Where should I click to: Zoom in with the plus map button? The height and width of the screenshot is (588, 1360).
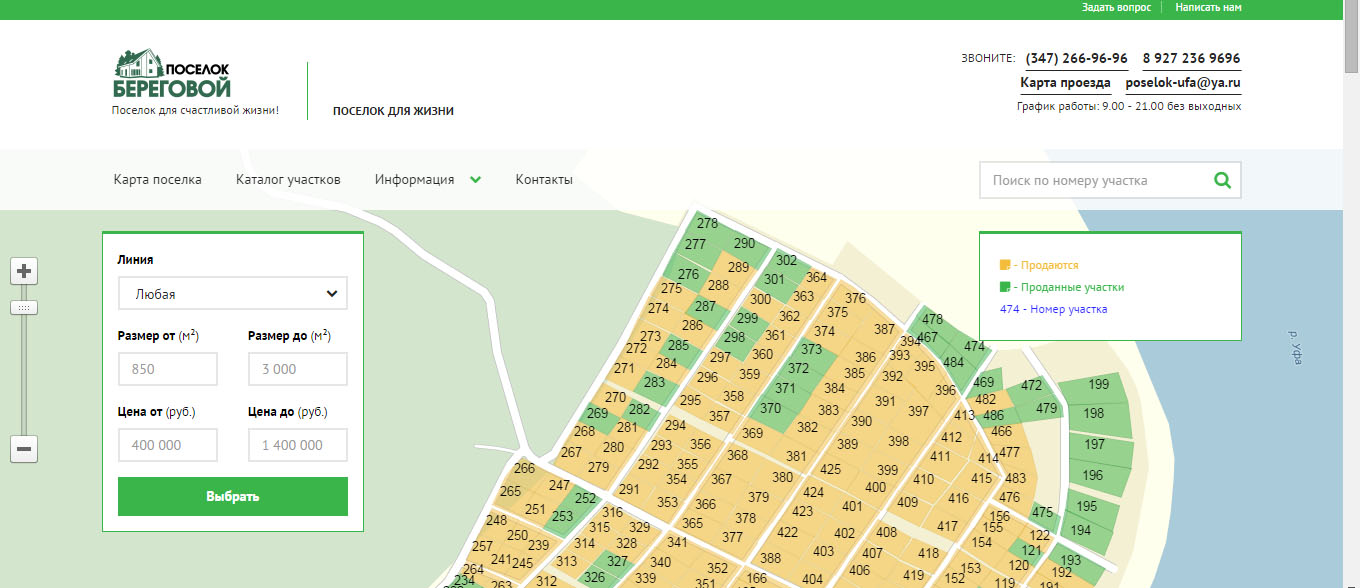[24, 271]
